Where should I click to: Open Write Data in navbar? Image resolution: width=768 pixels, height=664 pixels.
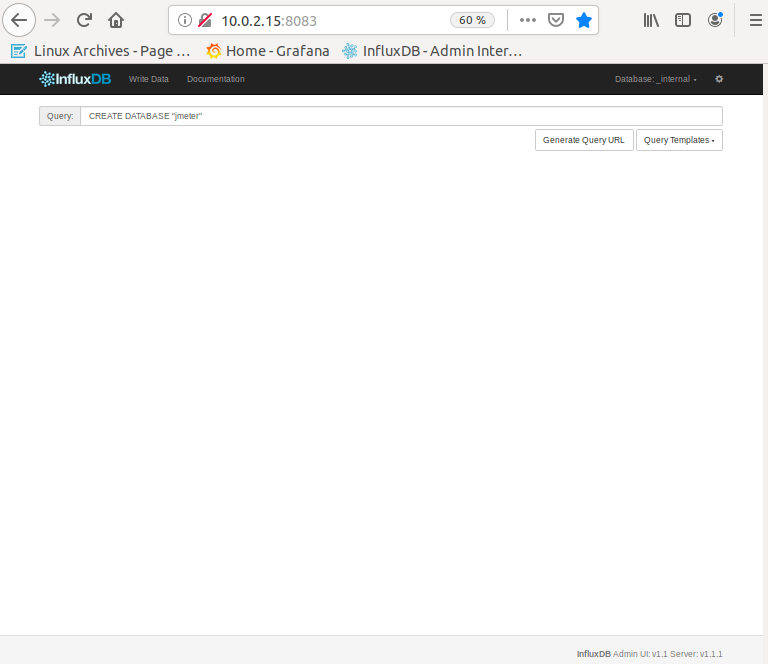pyautogui.click(x=148, y=79)
